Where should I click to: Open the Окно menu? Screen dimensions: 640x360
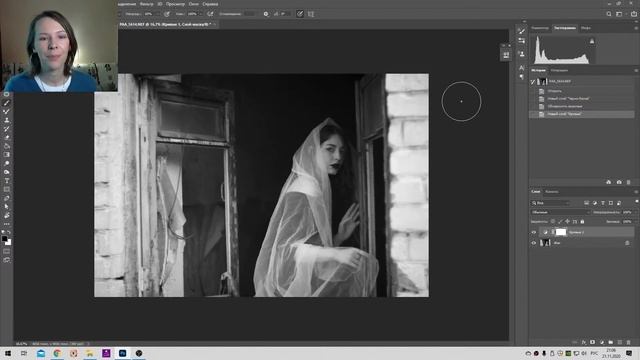pos(193,4)
